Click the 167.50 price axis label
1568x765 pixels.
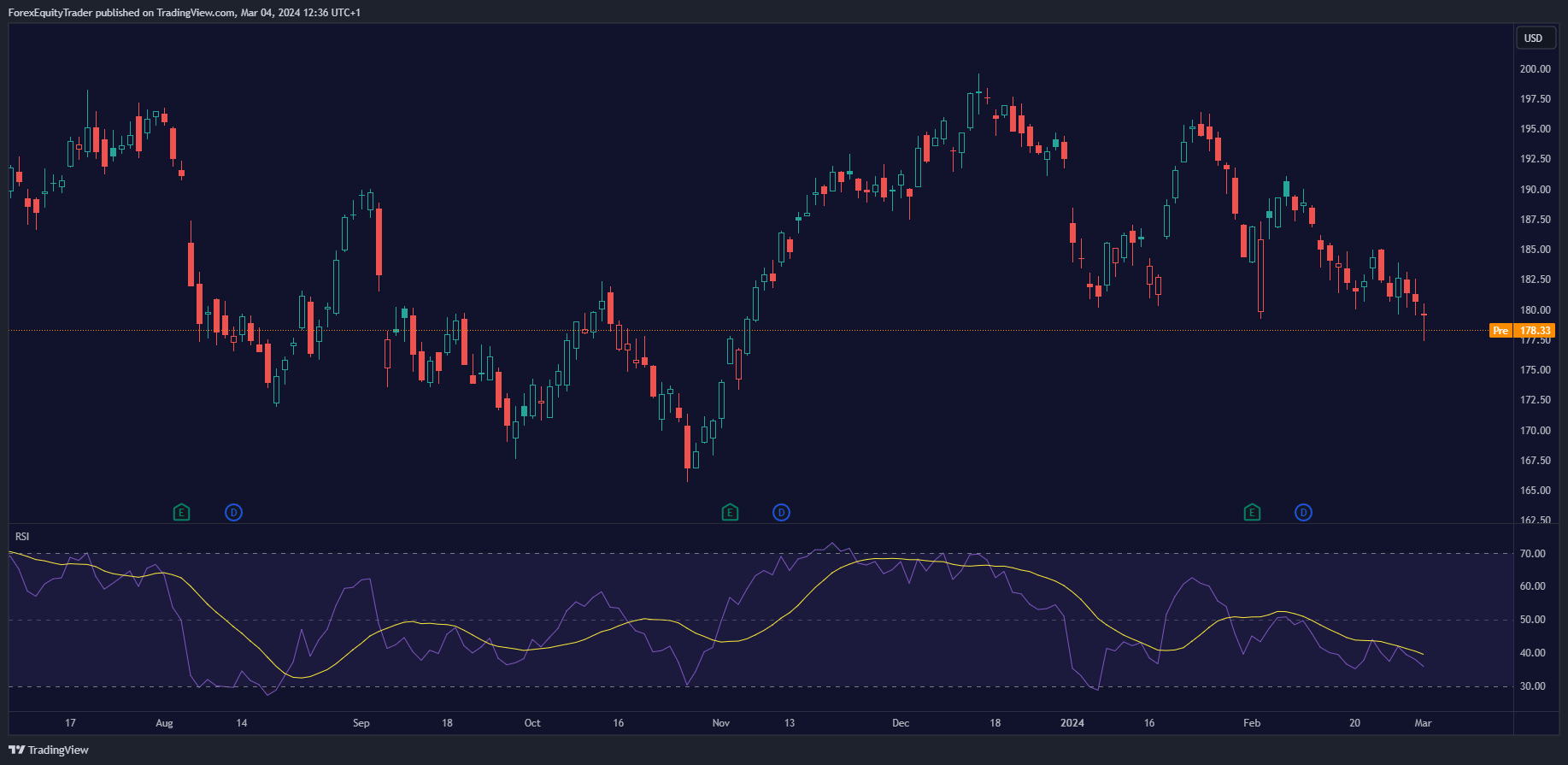click(1536, 461)
